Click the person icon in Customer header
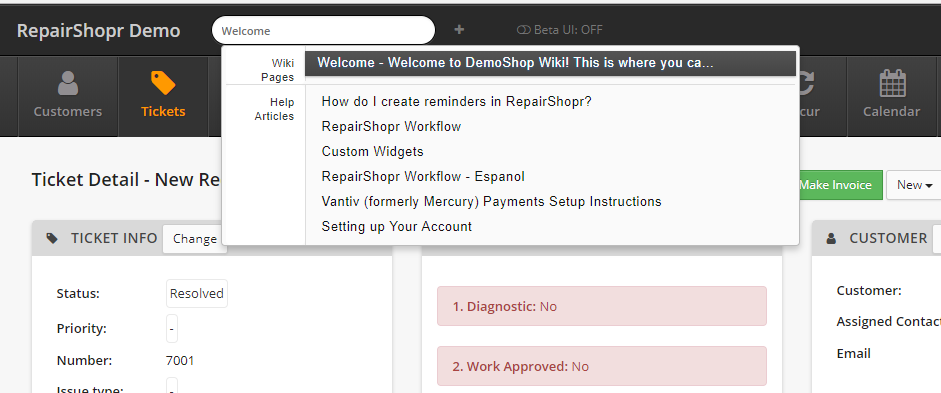 (x=831, y=238)
